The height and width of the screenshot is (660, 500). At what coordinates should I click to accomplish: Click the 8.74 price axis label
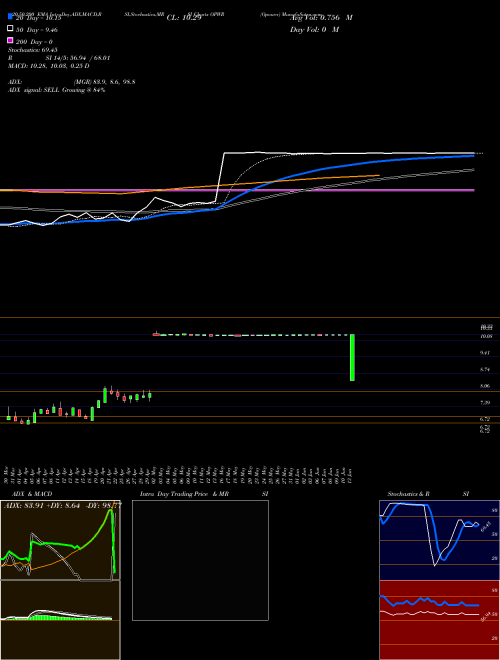point(485,370)
